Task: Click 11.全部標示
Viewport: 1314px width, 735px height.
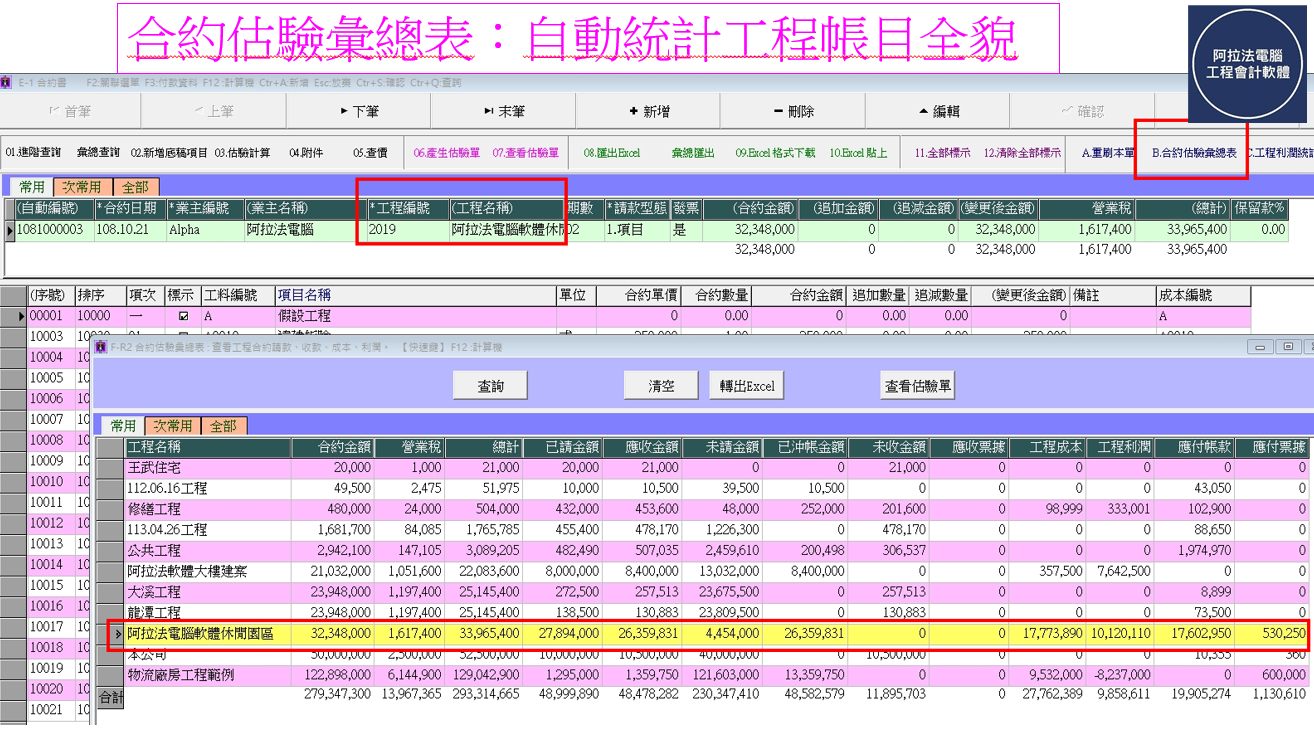Action: pos(943,153)
